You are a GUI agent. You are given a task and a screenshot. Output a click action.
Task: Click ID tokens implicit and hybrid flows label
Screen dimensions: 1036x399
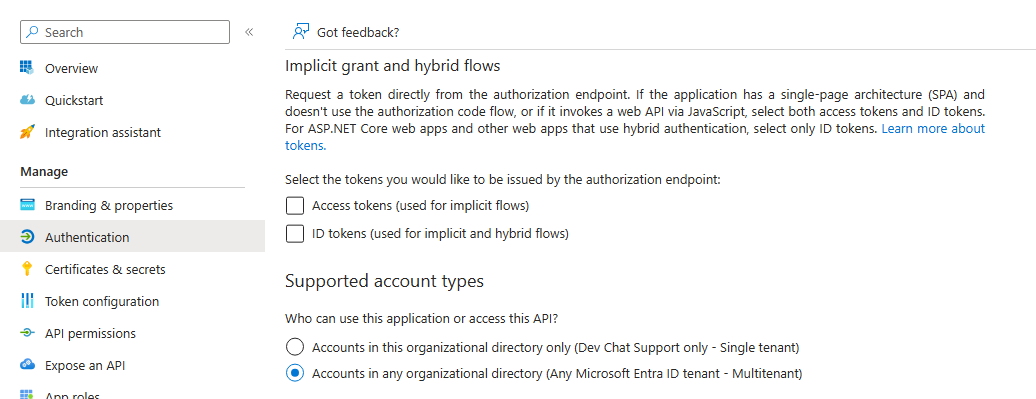(x=440, y=233)
